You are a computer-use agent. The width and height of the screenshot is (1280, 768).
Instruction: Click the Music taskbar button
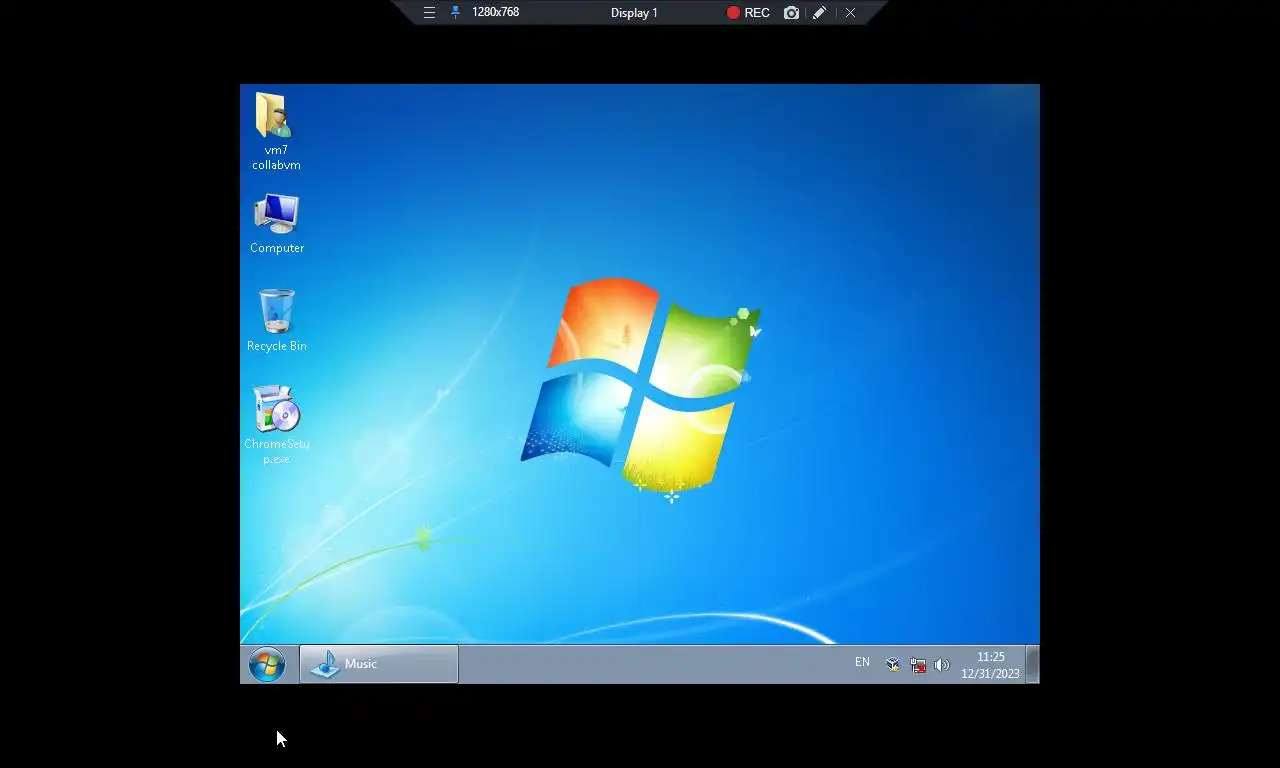click(379, 664)
